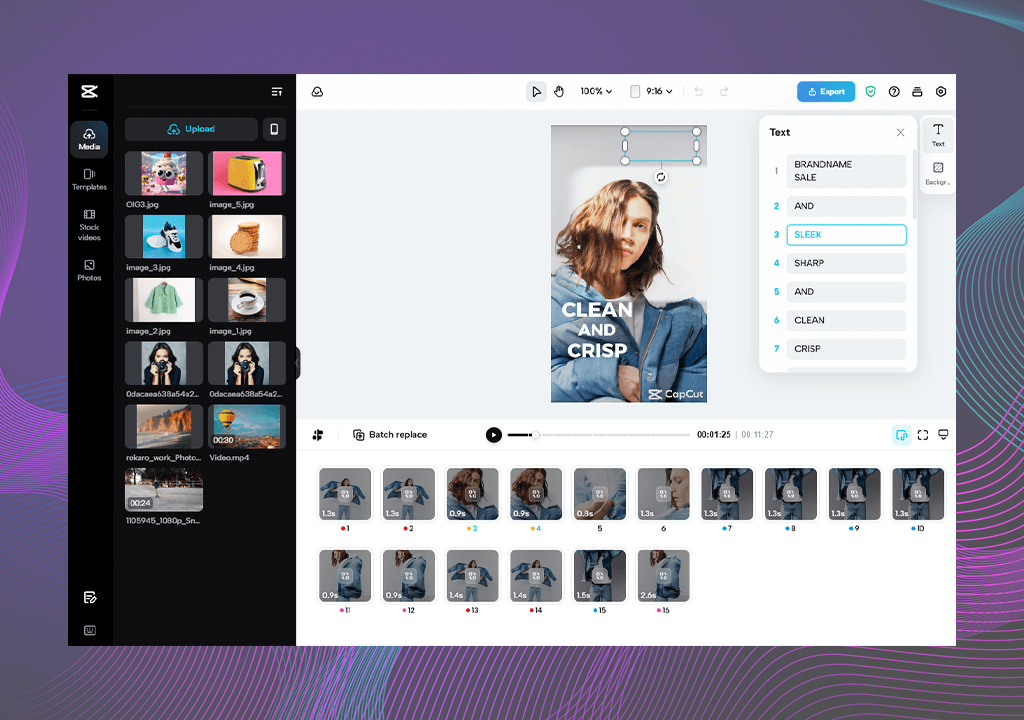1024x720 pixels.
Task: Select clip 5 lasting 0.8s
Action: click(600, 494)
